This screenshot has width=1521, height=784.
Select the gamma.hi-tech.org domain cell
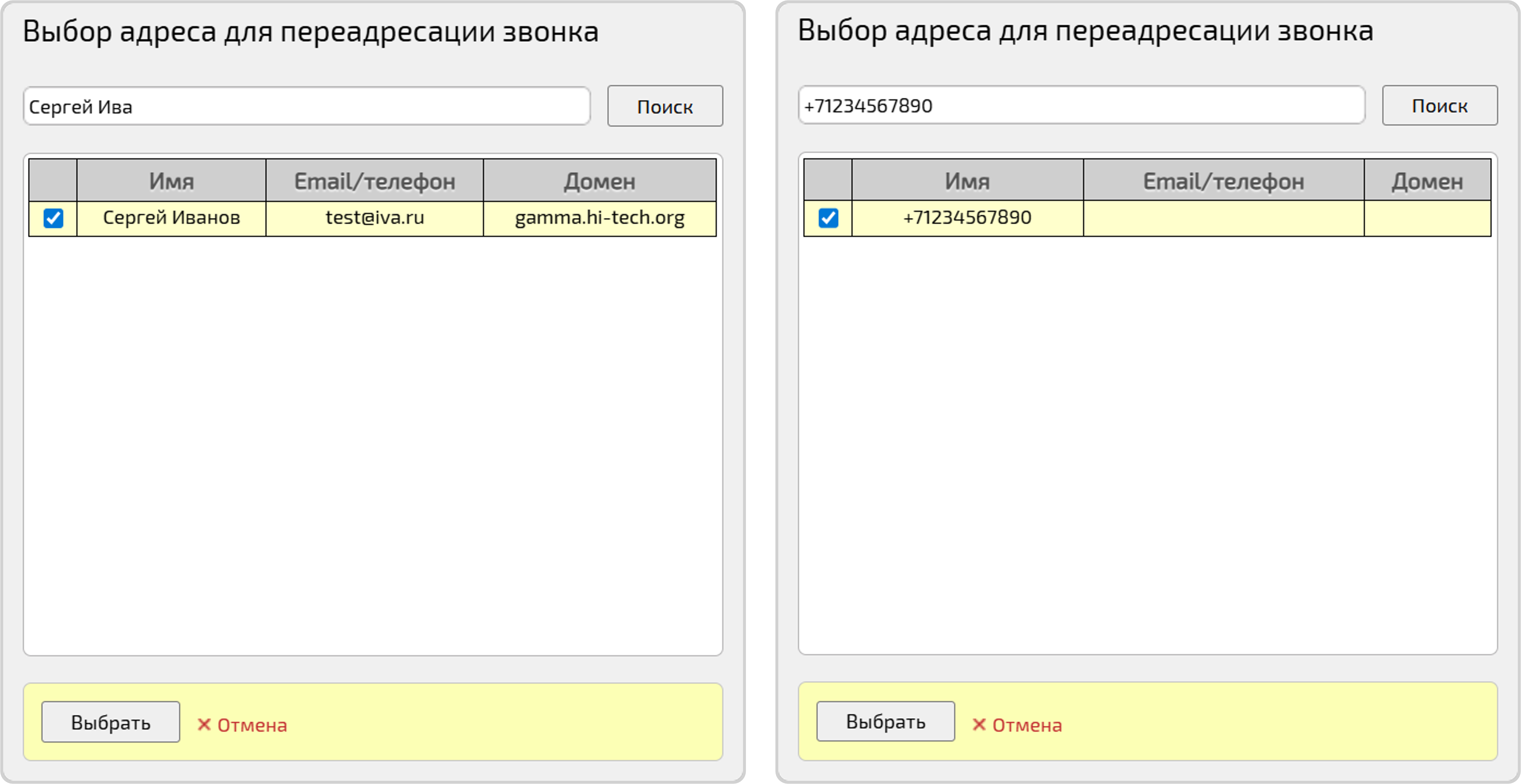click(x=599, y=218)
